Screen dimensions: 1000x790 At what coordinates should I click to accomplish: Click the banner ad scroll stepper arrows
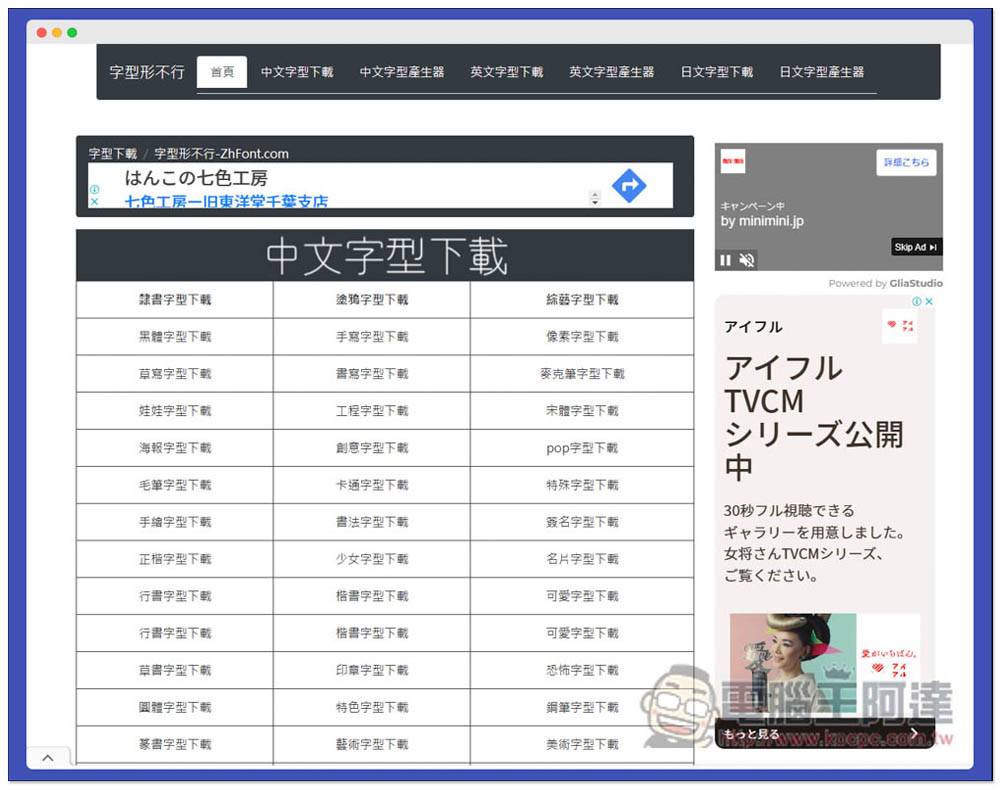pyautogui.click(x=595, y=198)
